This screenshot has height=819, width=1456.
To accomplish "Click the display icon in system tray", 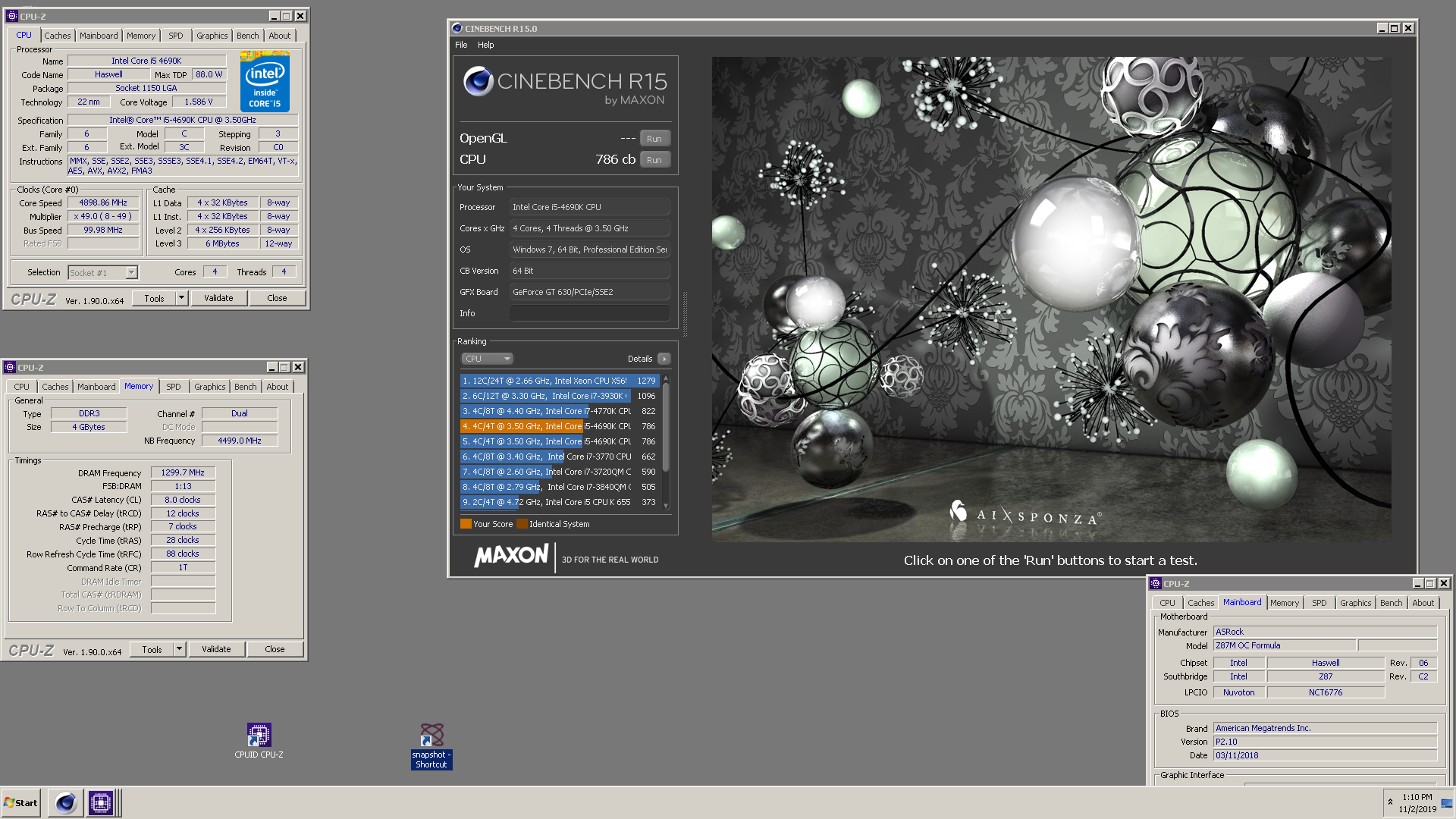I will (1446, 802).
